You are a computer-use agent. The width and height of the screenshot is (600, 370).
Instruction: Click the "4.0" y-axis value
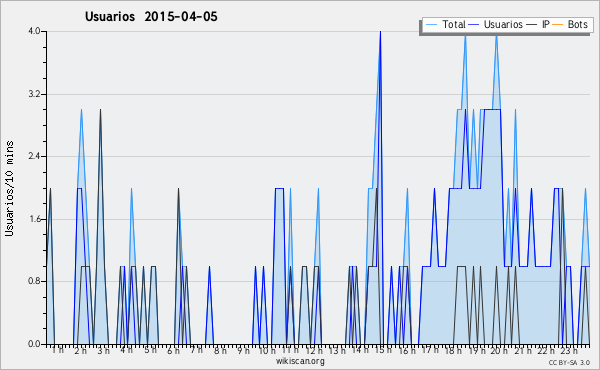click(34, 31)
